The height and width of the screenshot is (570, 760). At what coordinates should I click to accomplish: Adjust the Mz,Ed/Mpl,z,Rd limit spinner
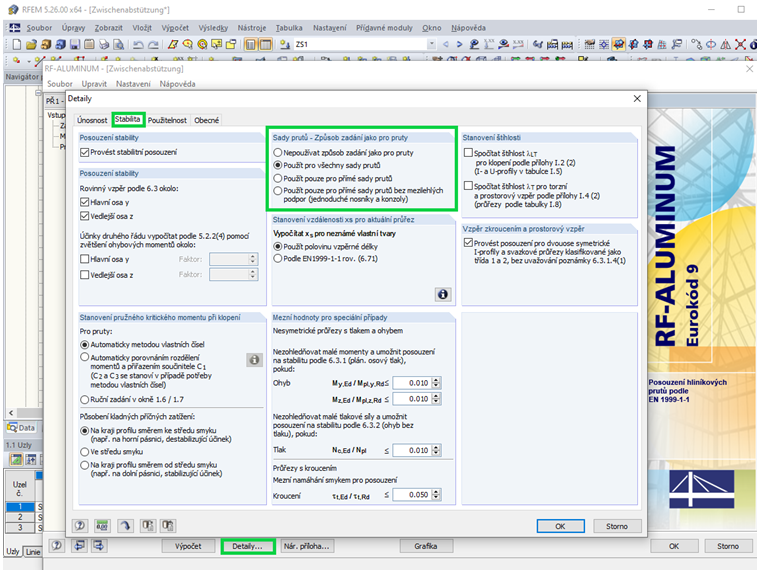436,399
